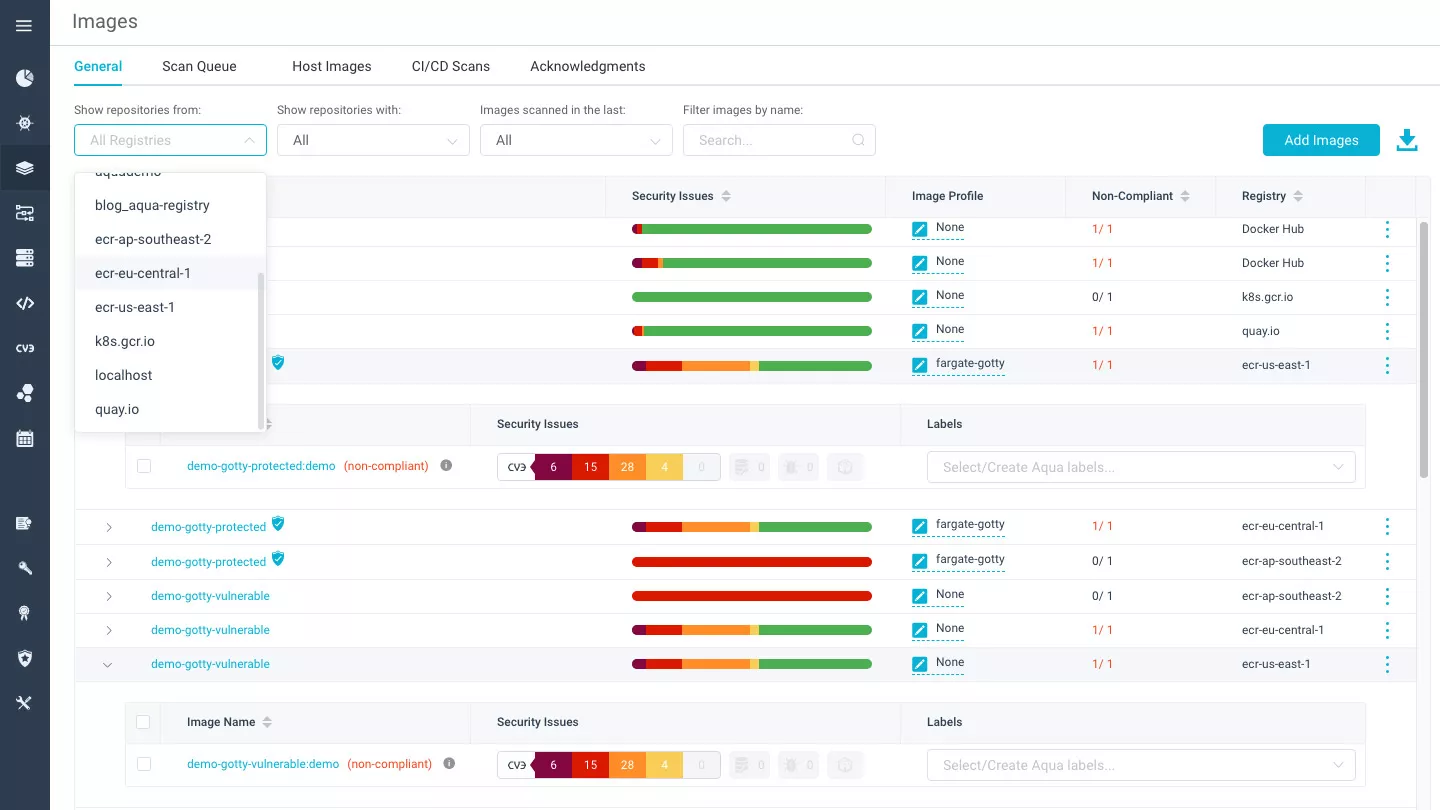
Task: Open the 'Images scanned in the last' dropdown
Action: [x=576, y=140]
